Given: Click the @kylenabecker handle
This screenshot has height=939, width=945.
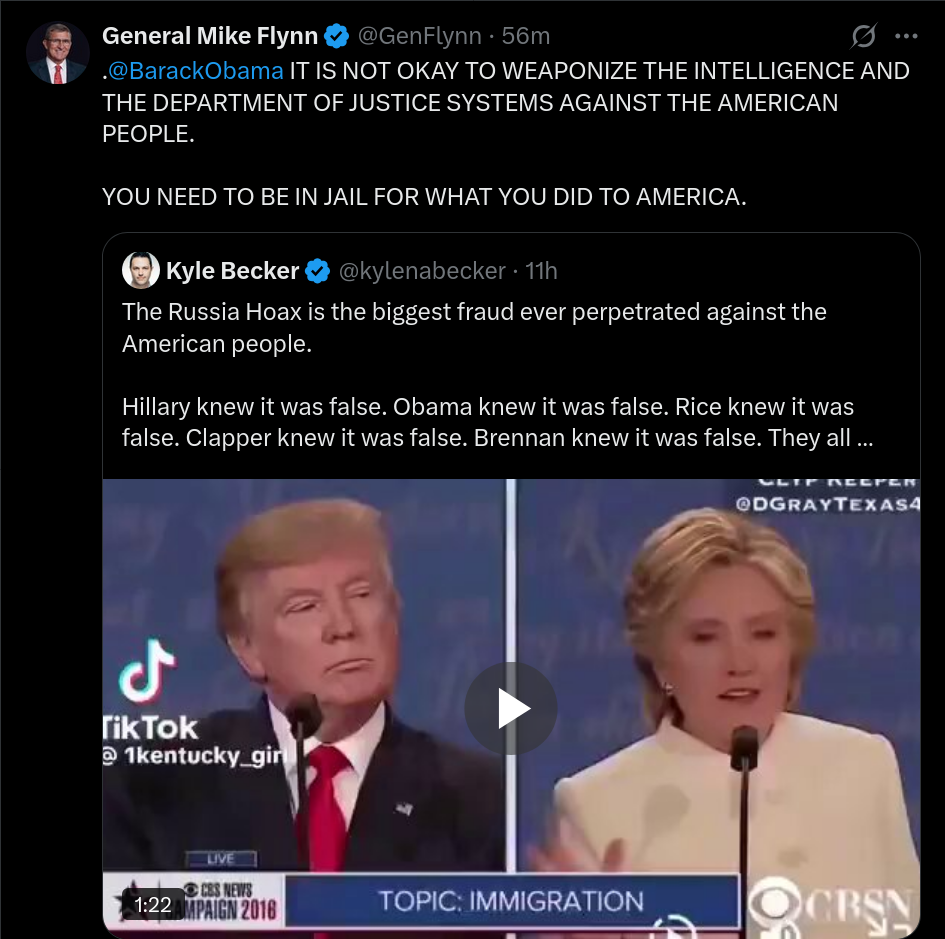Looking at the screenshot, I should tap(422, 271).
